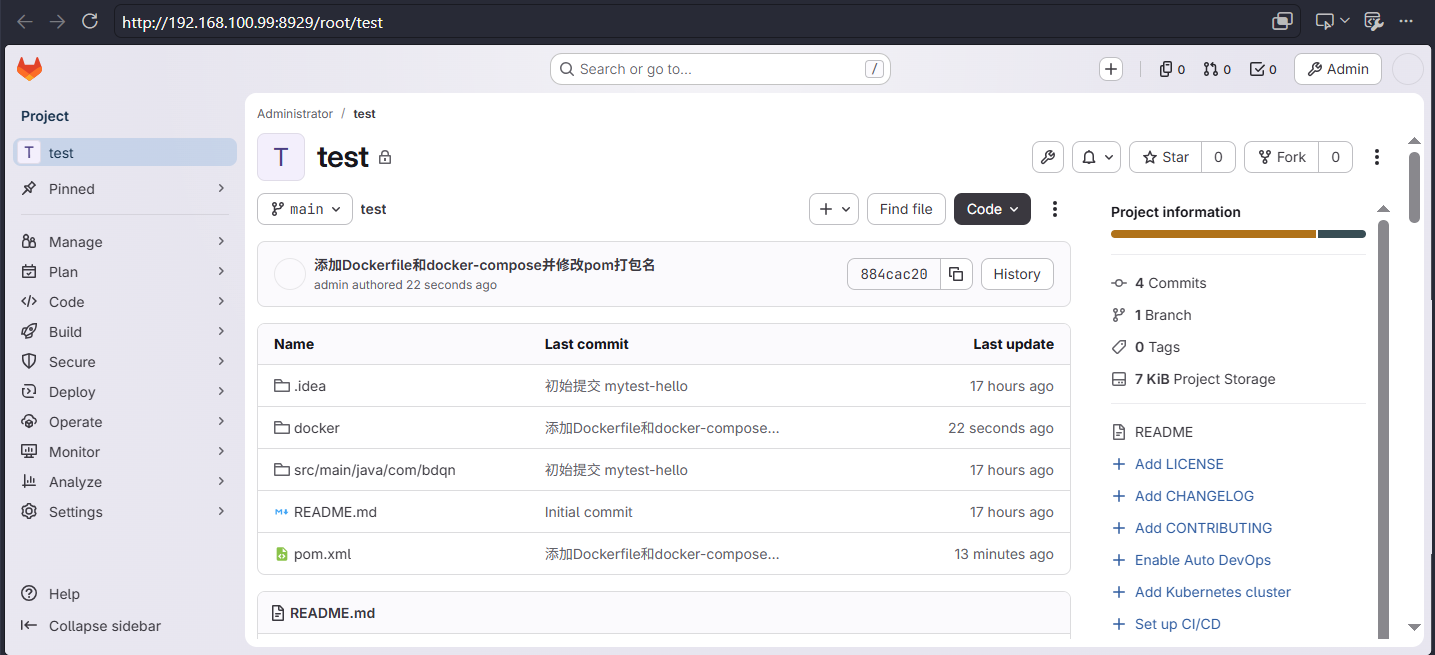This screenshot has height=655, width=1435.
Task: Click the README.md markdown file icon
Action: (x=282, y=512)
